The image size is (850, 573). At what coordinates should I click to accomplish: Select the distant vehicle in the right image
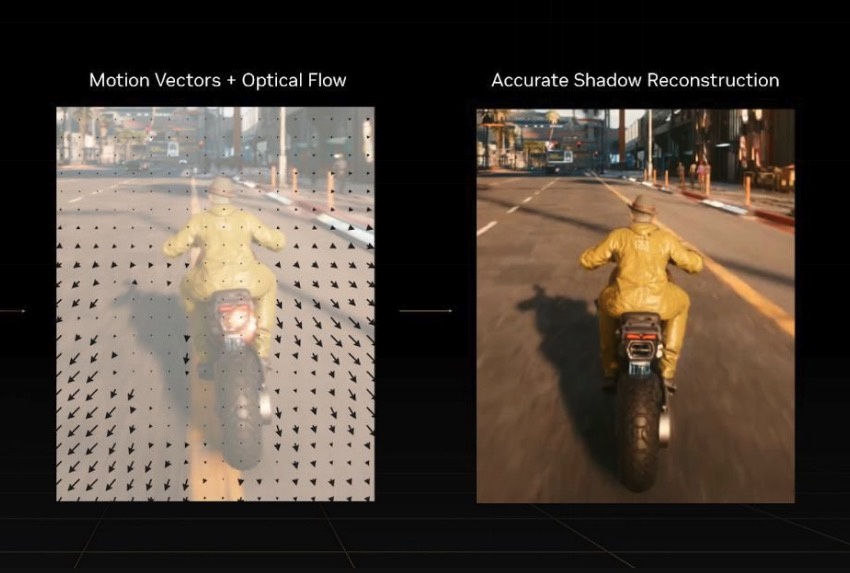click(560, 156)
